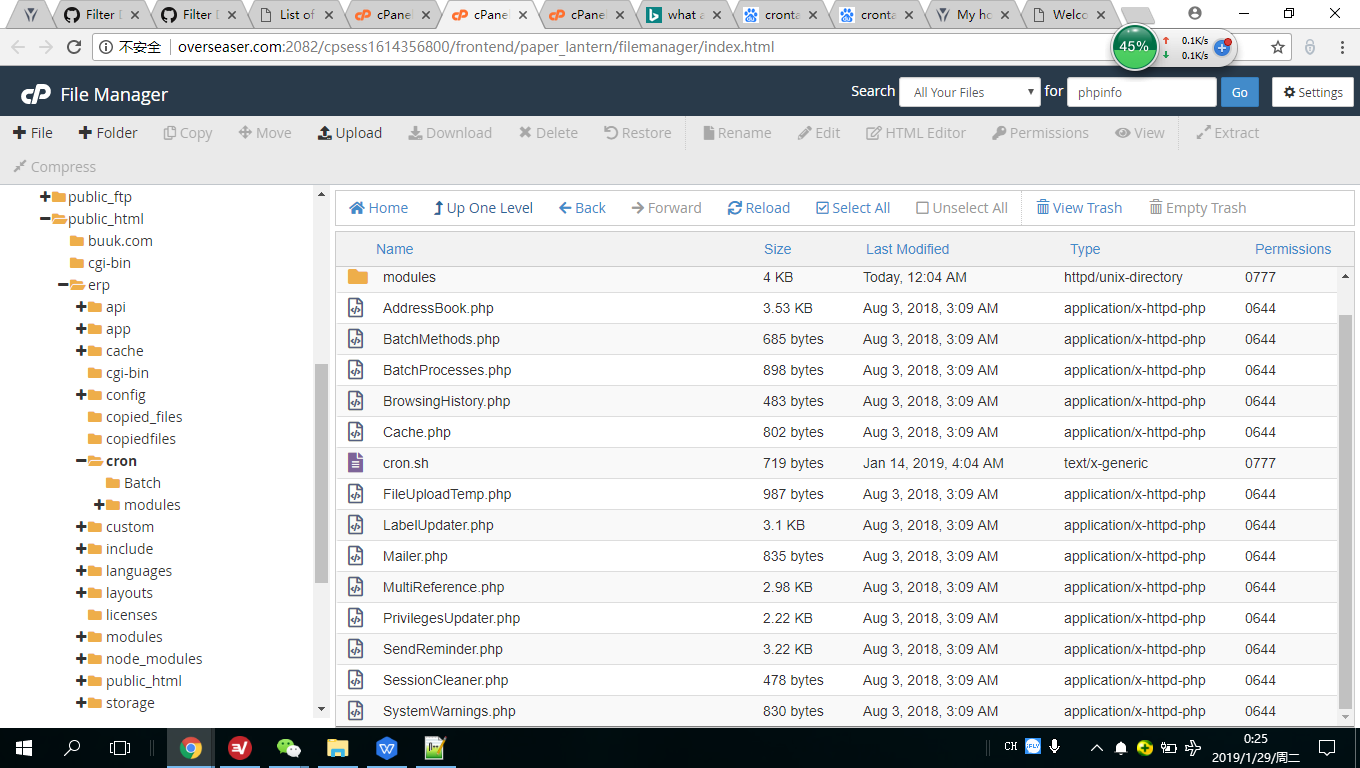
Task: Collapse the erp tree folder
Action: tap(63, 285)
